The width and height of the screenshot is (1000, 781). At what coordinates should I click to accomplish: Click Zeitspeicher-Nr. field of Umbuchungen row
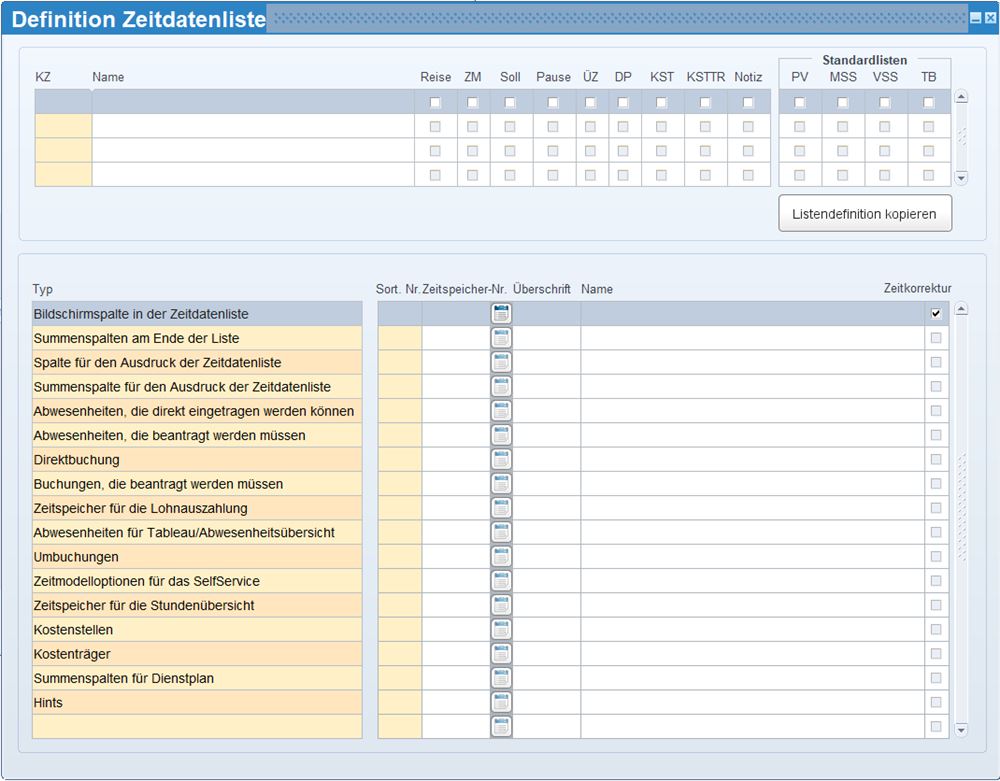[x=456, y=557]
